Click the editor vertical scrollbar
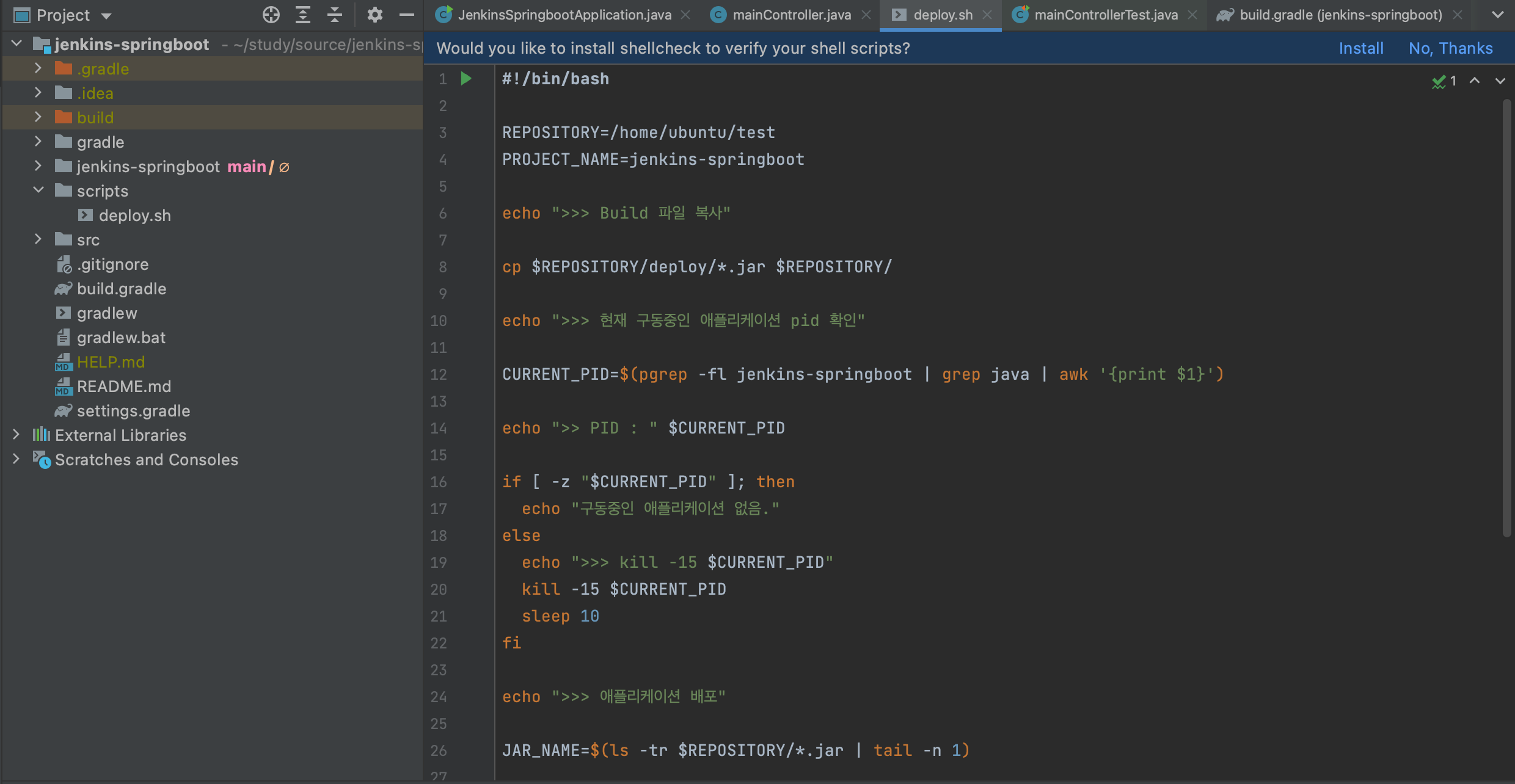 click(1506, 318)
